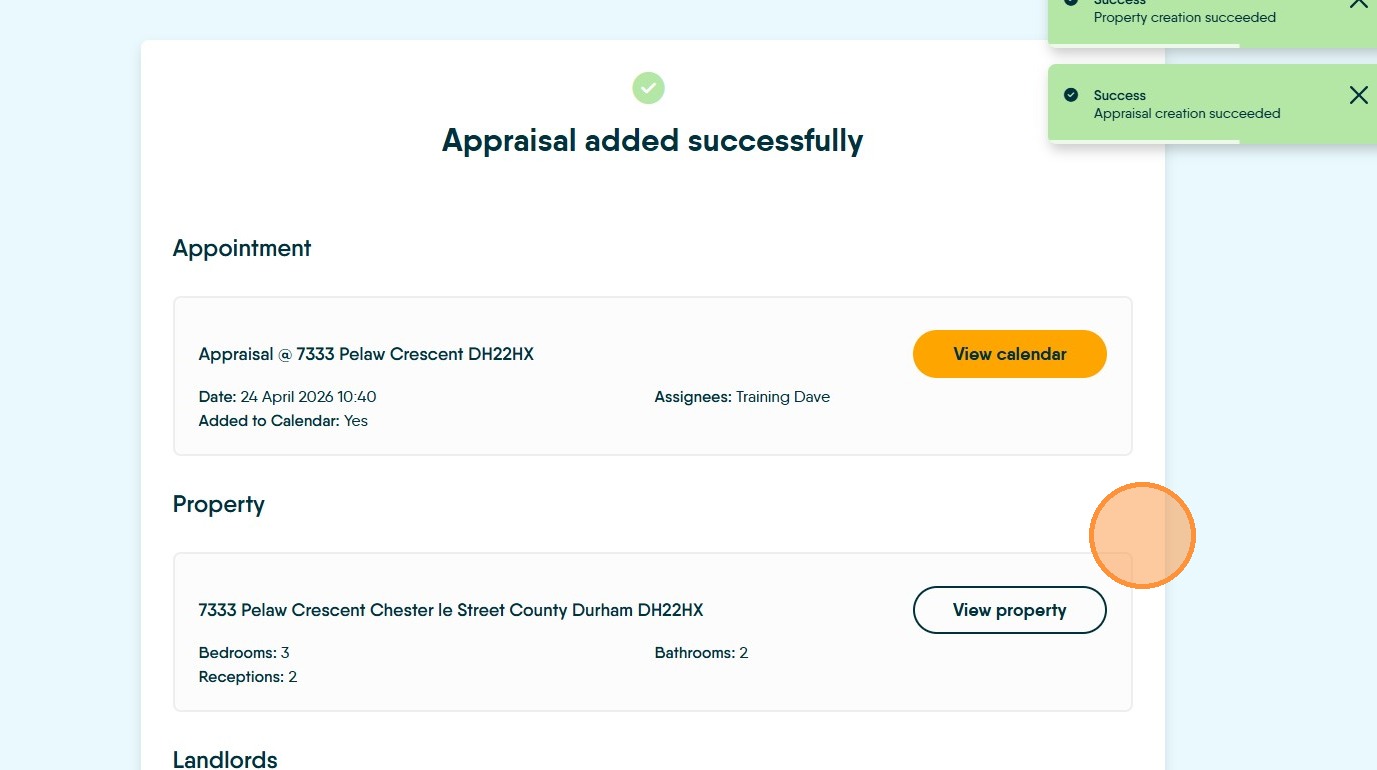Image resolution: width=1377 pixels, height=770 pixels.
Task: Close the Appraisal creation succeeded notification
Action: 1358,95
